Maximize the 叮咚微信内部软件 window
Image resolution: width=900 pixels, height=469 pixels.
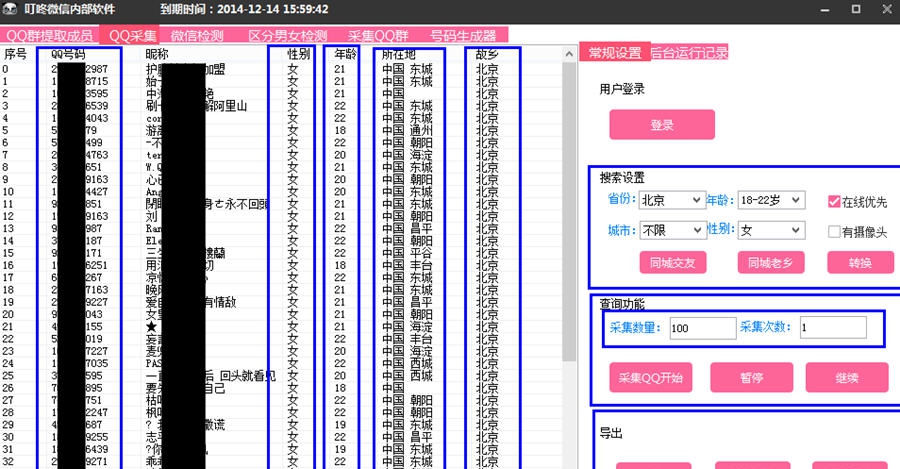point(856,9)
